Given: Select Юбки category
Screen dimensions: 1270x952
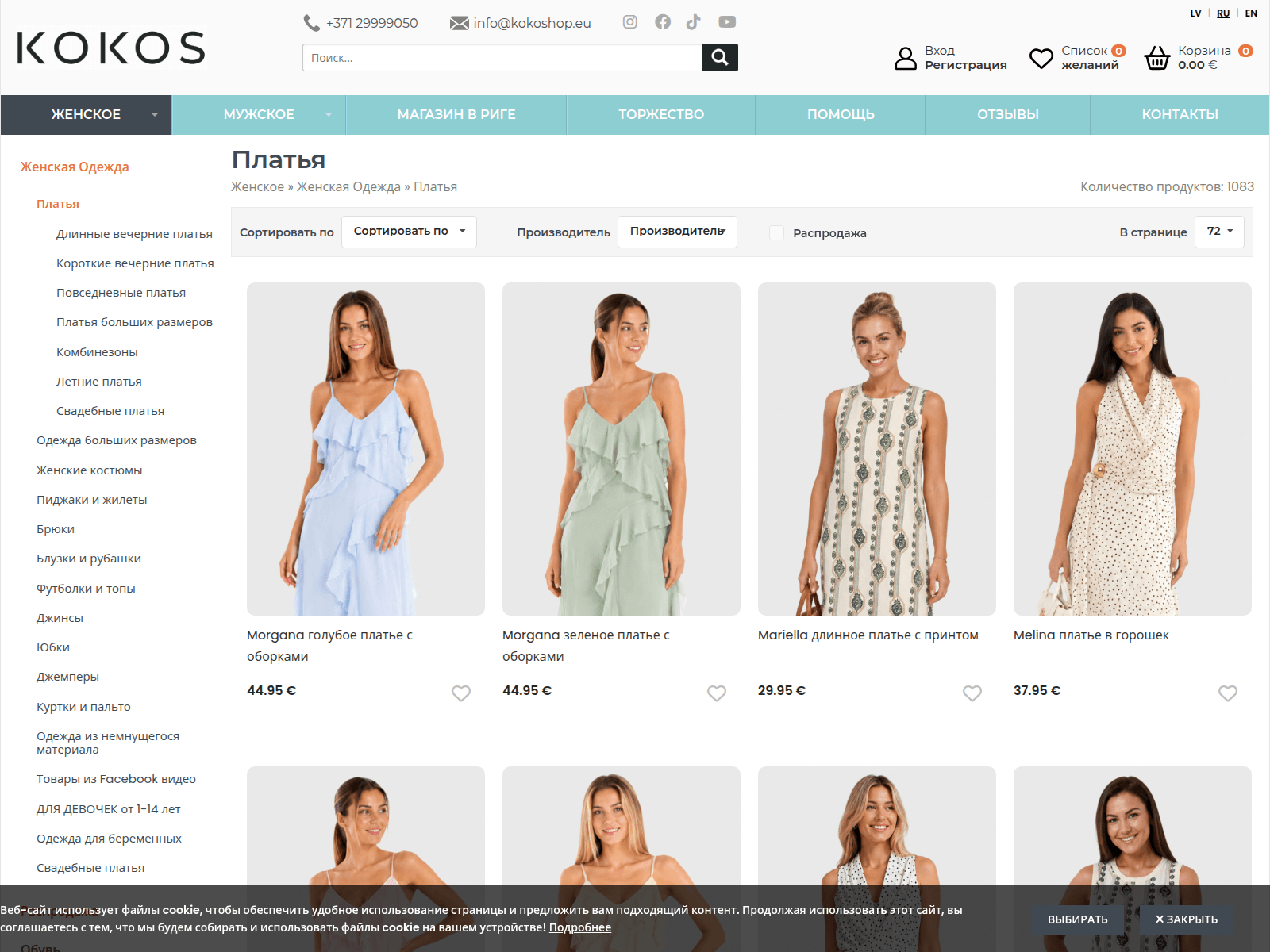Looking at the screenshot, I should coord(52,647).
